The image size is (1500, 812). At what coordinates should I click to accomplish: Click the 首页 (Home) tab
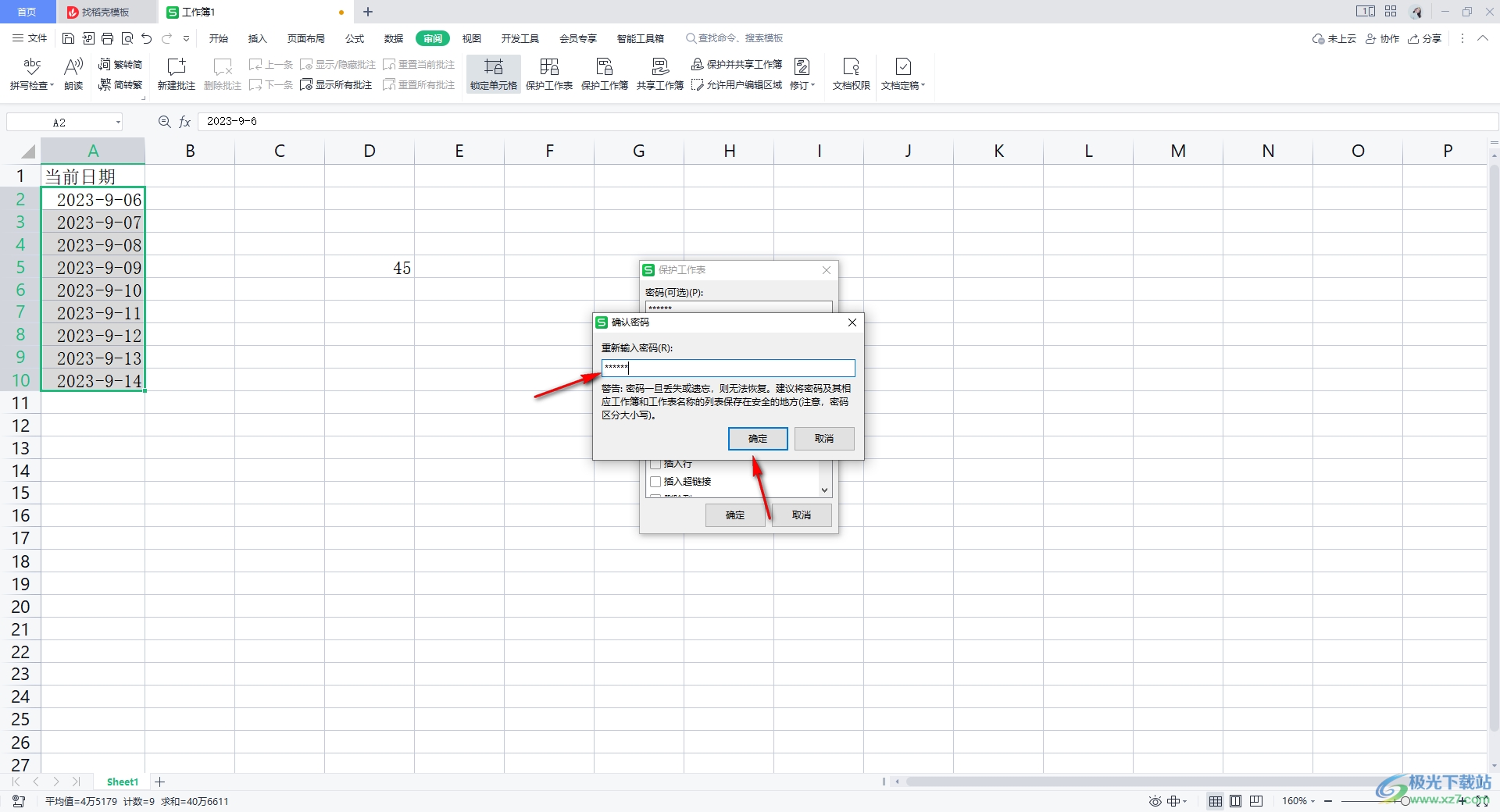click(x=27, y=12)
